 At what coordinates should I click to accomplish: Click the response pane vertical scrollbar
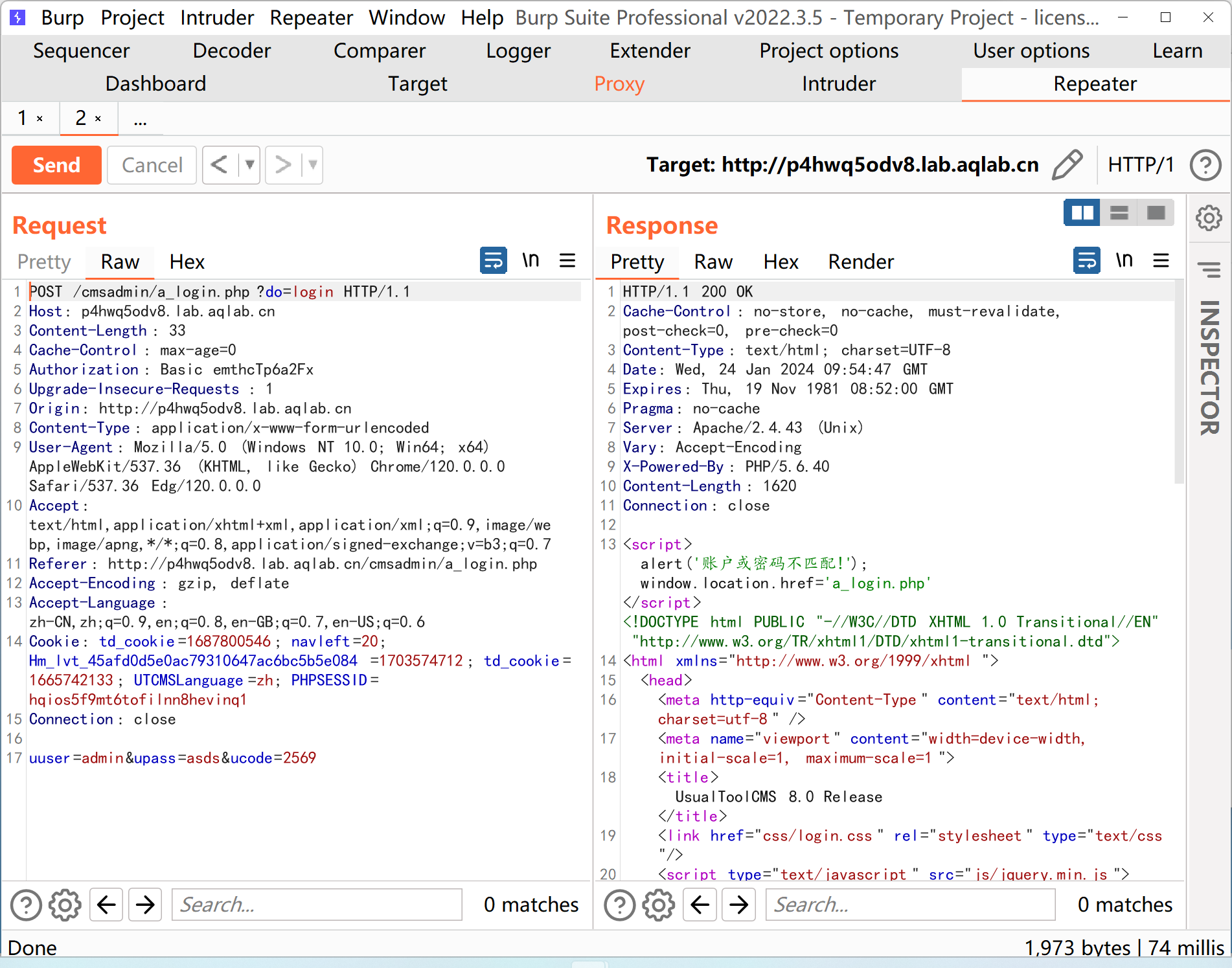coord(1179,382)
